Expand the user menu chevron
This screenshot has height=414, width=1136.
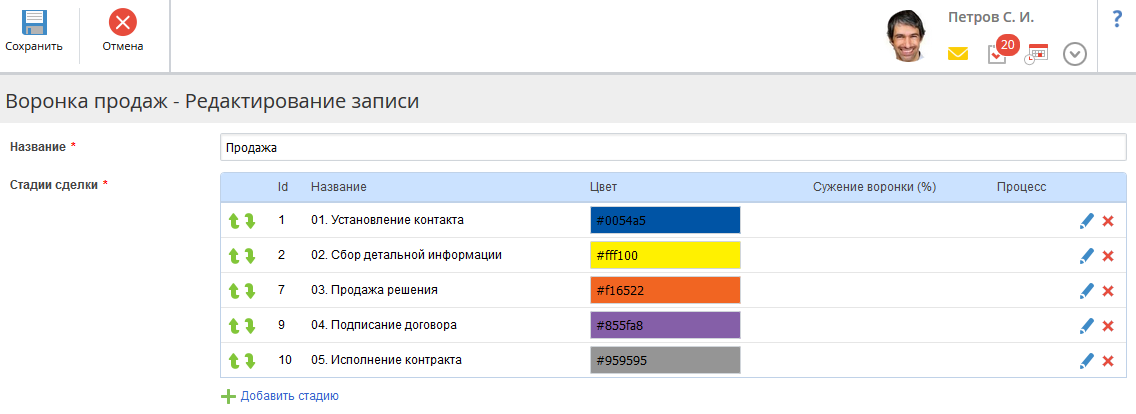(1075, 54)
